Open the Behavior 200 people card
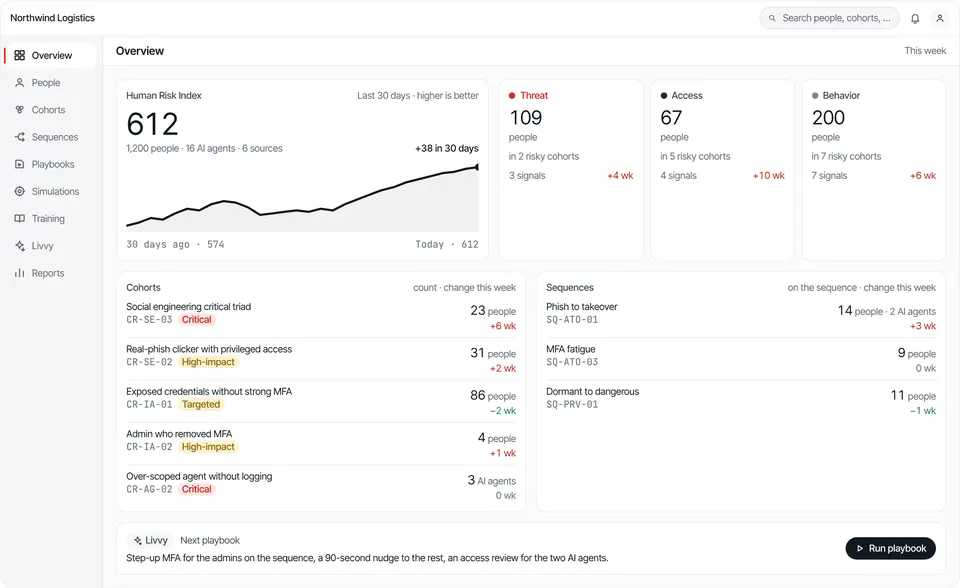Viewport: 960px width, 588px height. pyautogui.click(x=874, y=170)
